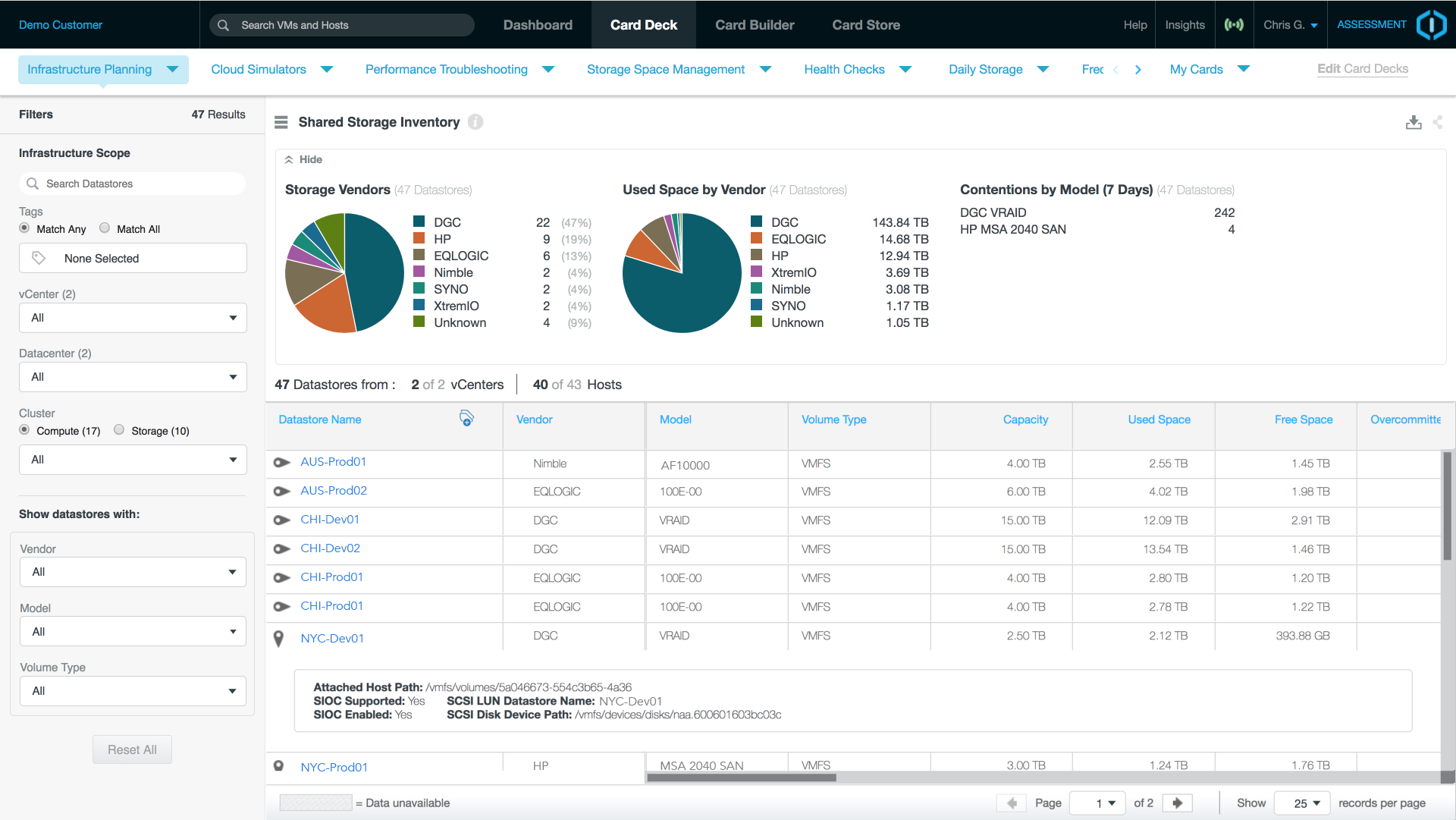1456x820 pixels.
Task: Open the Vendor filter dropdown
Action: [x=133, y=572]
